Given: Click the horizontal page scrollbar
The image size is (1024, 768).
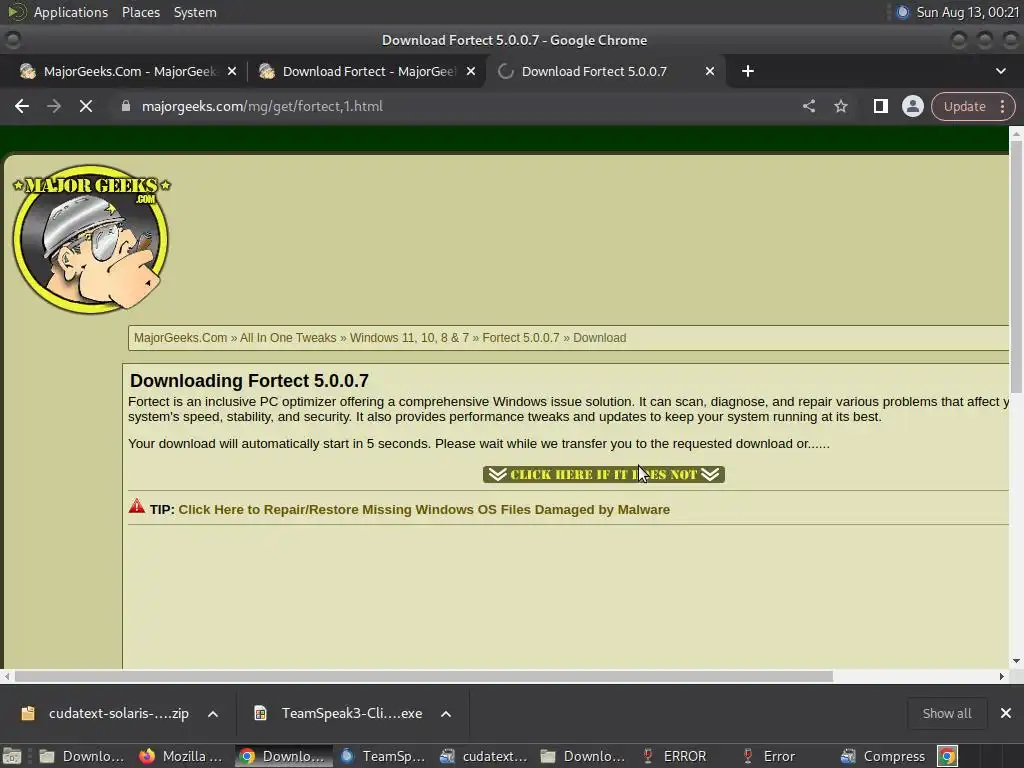Looking at the screenshot, I should (x=423, y=677).
